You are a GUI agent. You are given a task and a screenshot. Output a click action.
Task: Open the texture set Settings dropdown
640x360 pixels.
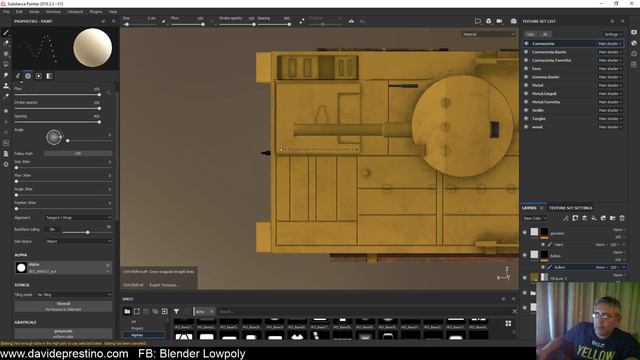click(x=613, y=34)
